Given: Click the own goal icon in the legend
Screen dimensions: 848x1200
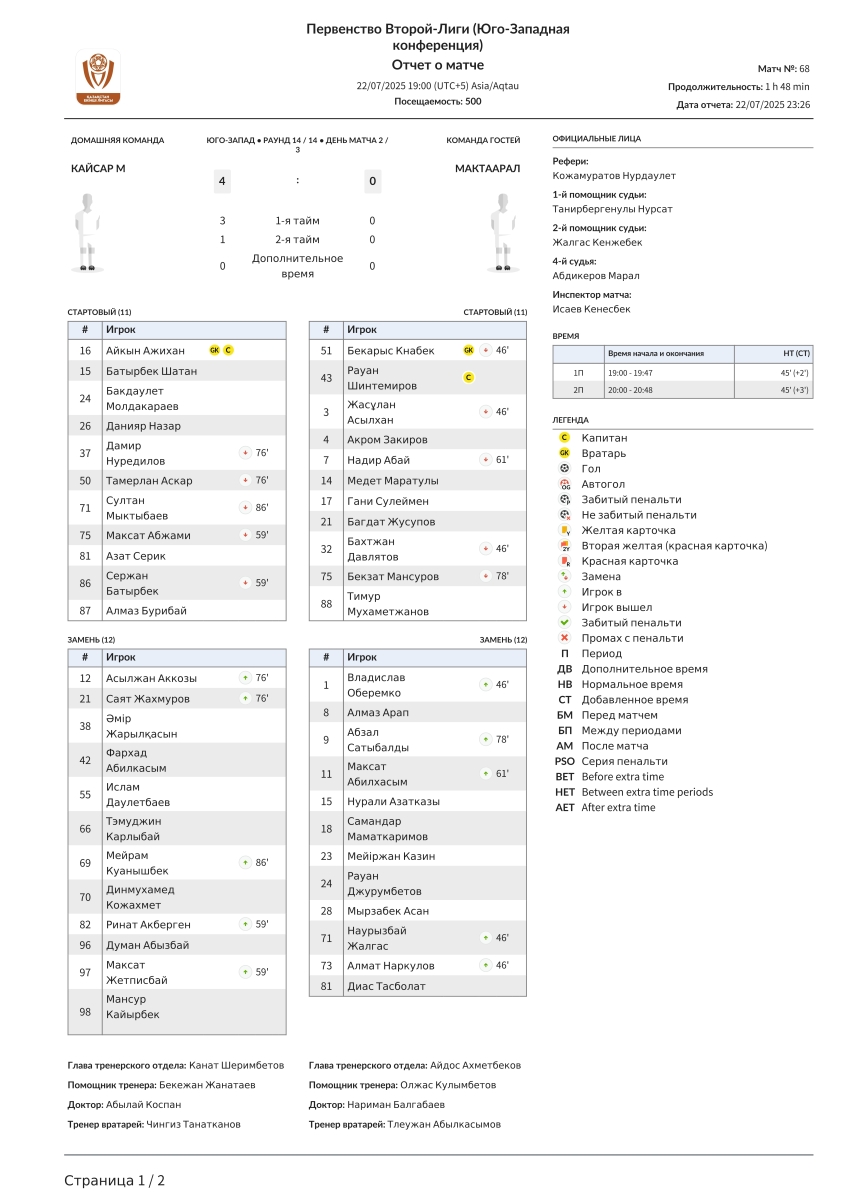Looking at the screenshot, I should tap(565, 484).
